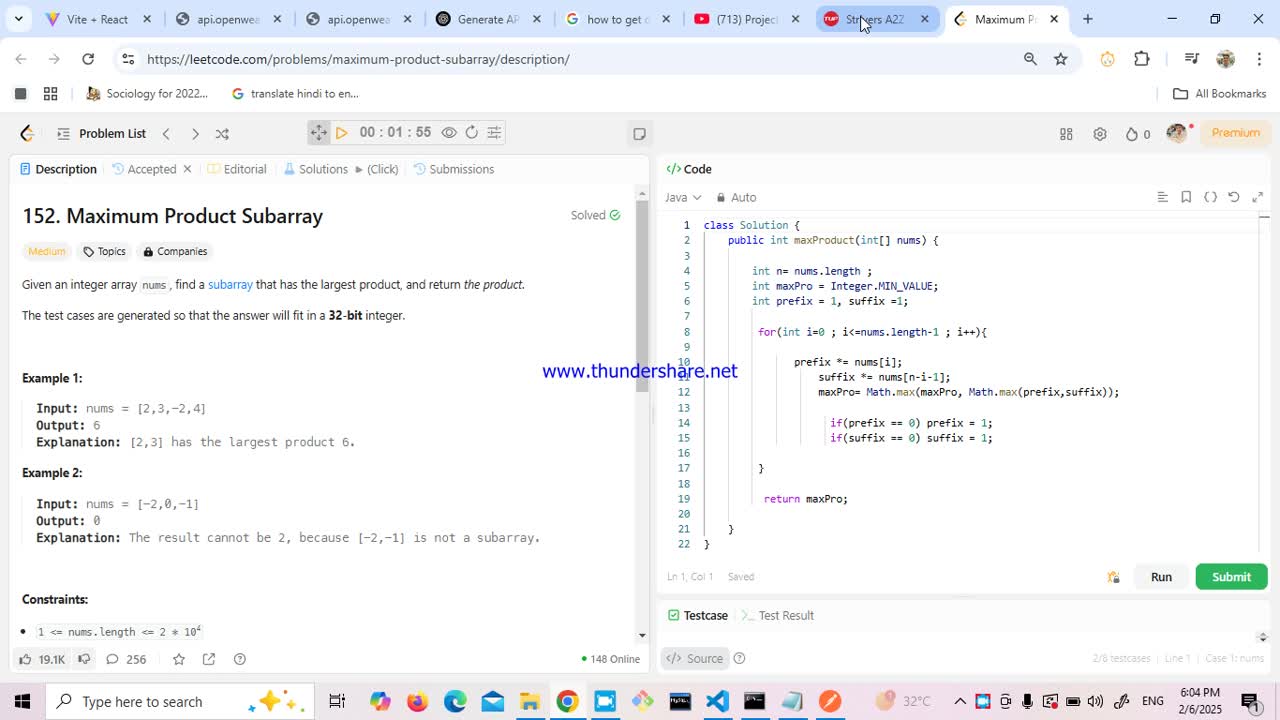Viewport: 1280px width, 720px height.
Task: Open Windows Start menu
Action: [x=22, y=701]
